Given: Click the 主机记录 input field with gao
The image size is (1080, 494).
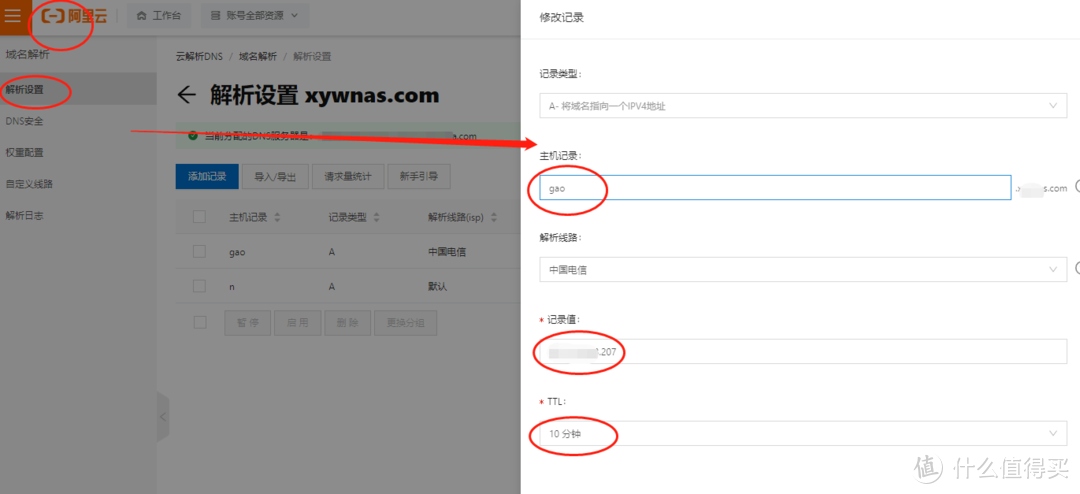Looking at the screenshot, I should coord(775,187).
